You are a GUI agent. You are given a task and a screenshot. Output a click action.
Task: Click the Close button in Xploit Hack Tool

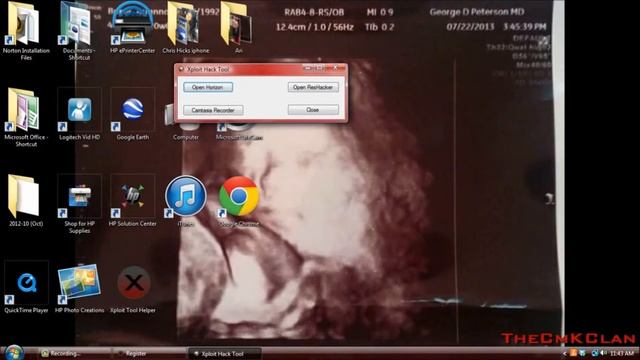[313, 110]
